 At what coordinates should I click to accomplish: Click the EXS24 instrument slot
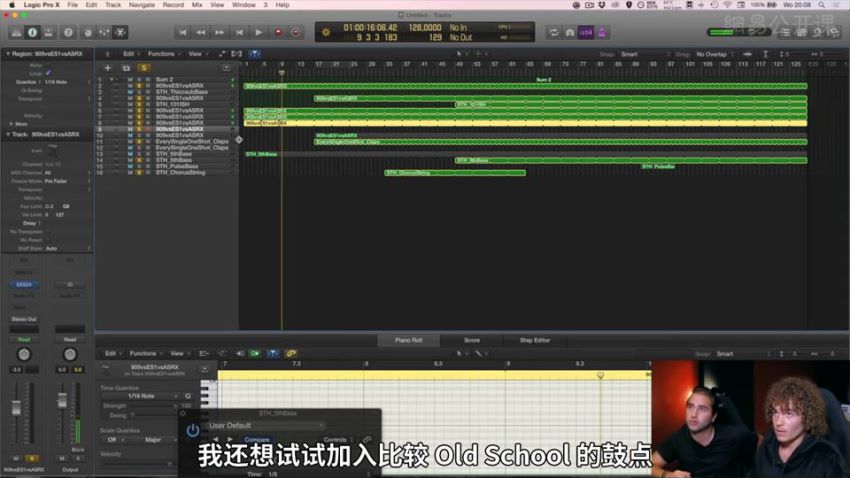point(24,285)
